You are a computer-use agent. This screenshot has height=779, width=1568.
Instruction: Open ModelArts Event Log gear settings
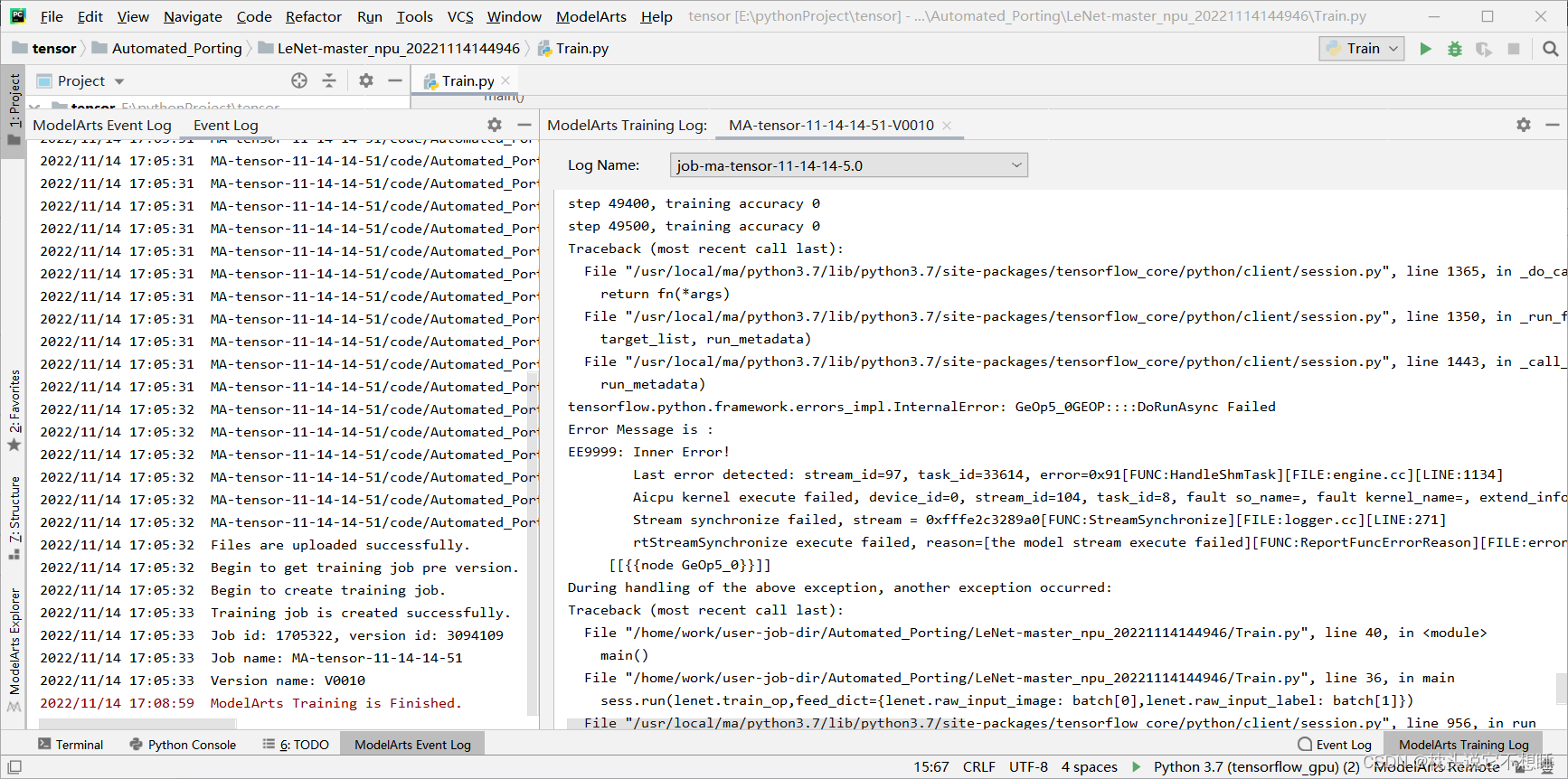[495, 125]
